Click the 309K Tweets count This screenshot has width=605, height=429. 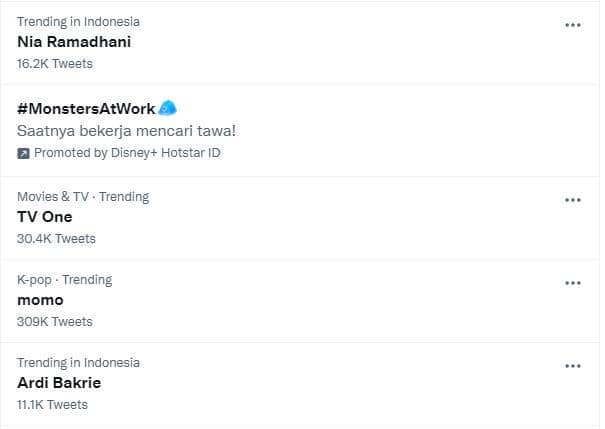point(55,321)
